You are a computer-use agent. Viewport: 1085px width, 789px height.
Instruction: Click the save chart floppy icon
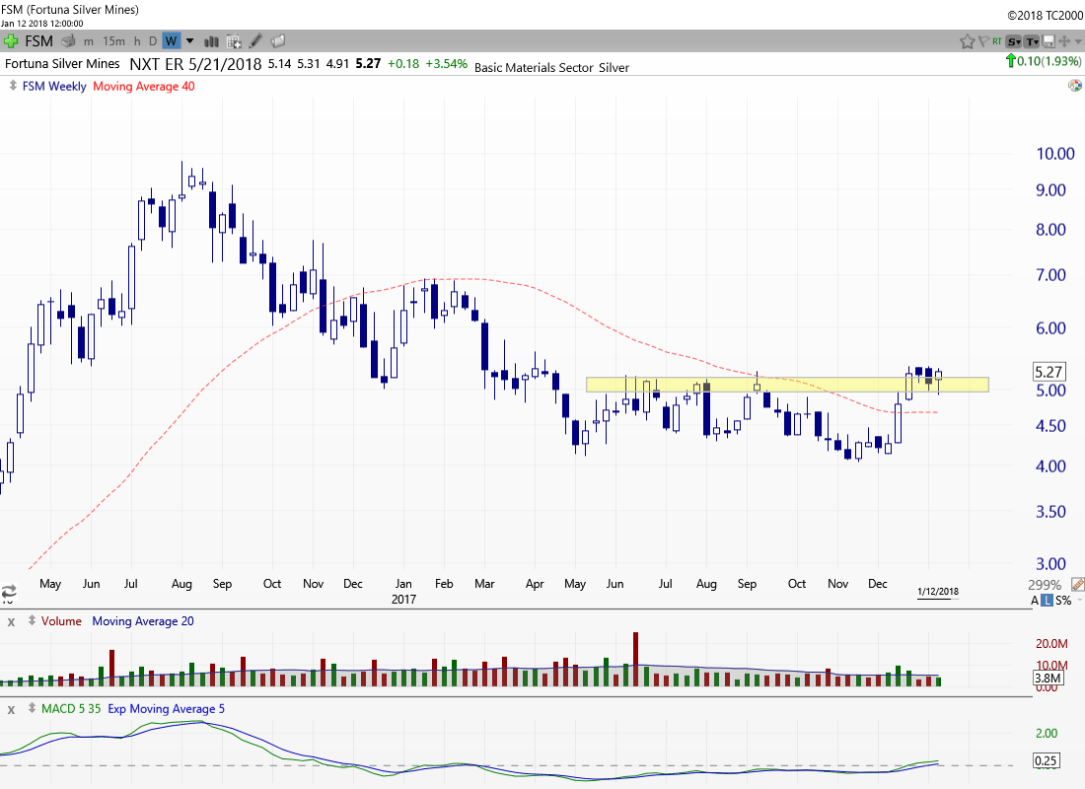(x=1048, y=41)
